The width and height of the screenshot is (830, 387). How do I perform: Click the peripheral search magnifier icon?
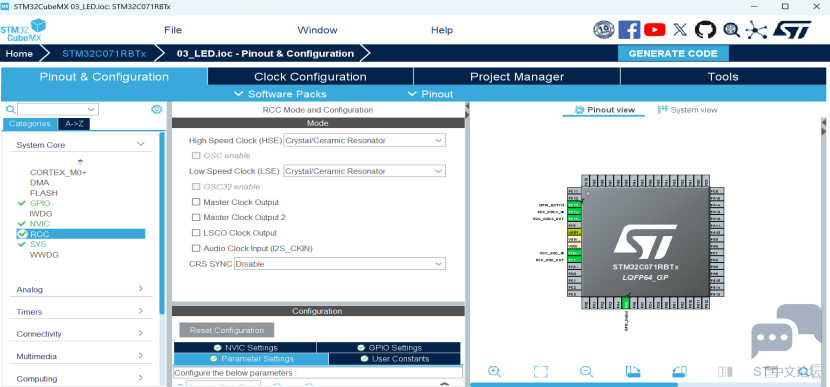[x=10, y=110]
